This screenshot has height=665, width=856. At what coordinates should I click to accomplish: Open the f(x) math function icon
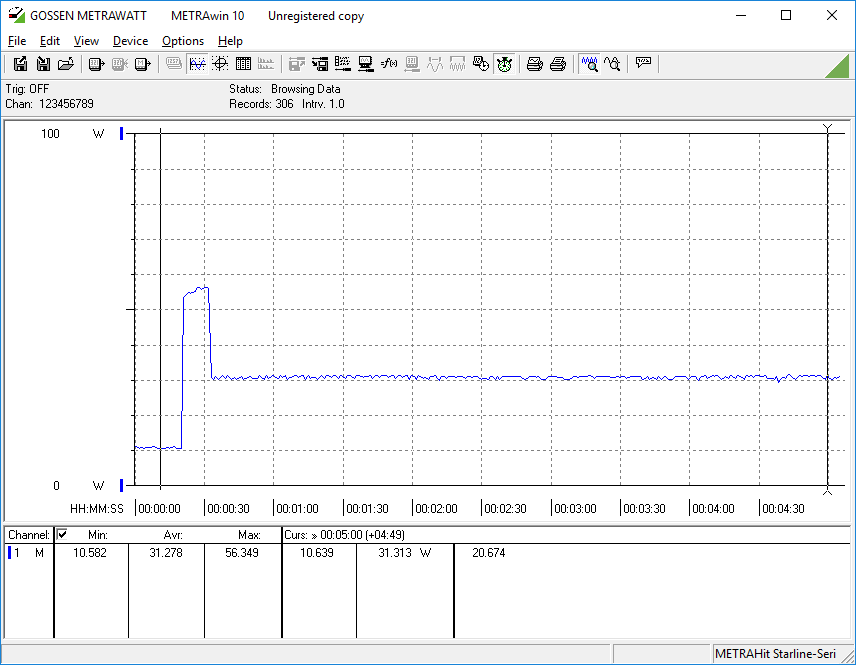tap(389, 64)
